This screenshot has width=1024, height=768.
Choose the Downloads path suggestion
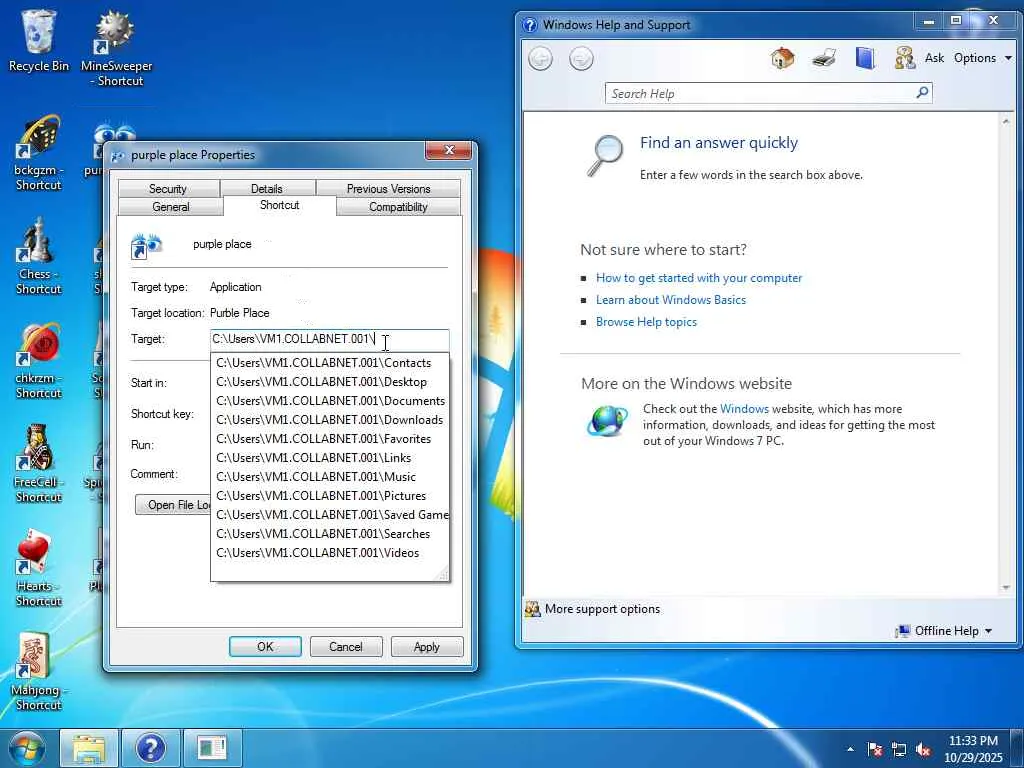(330, 420)
